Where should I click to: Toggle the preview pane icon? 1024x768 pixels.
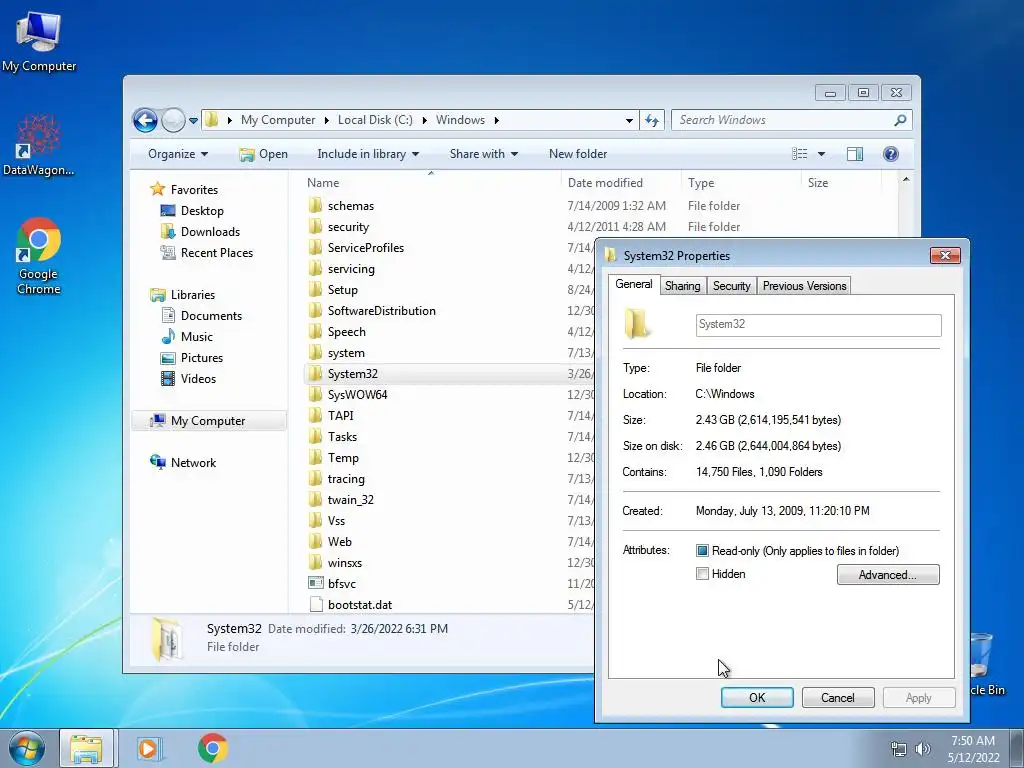coord(854,154)
